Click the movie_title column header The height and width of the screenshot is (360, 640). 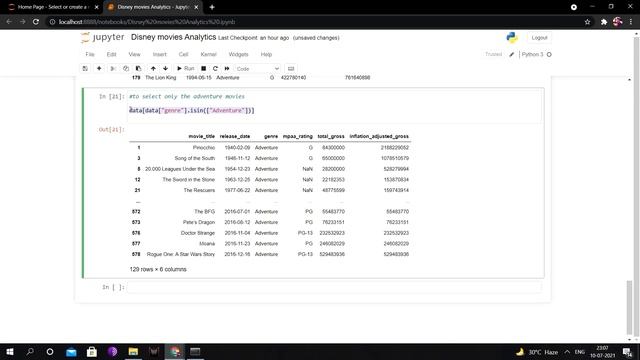(x=201, y=136)
